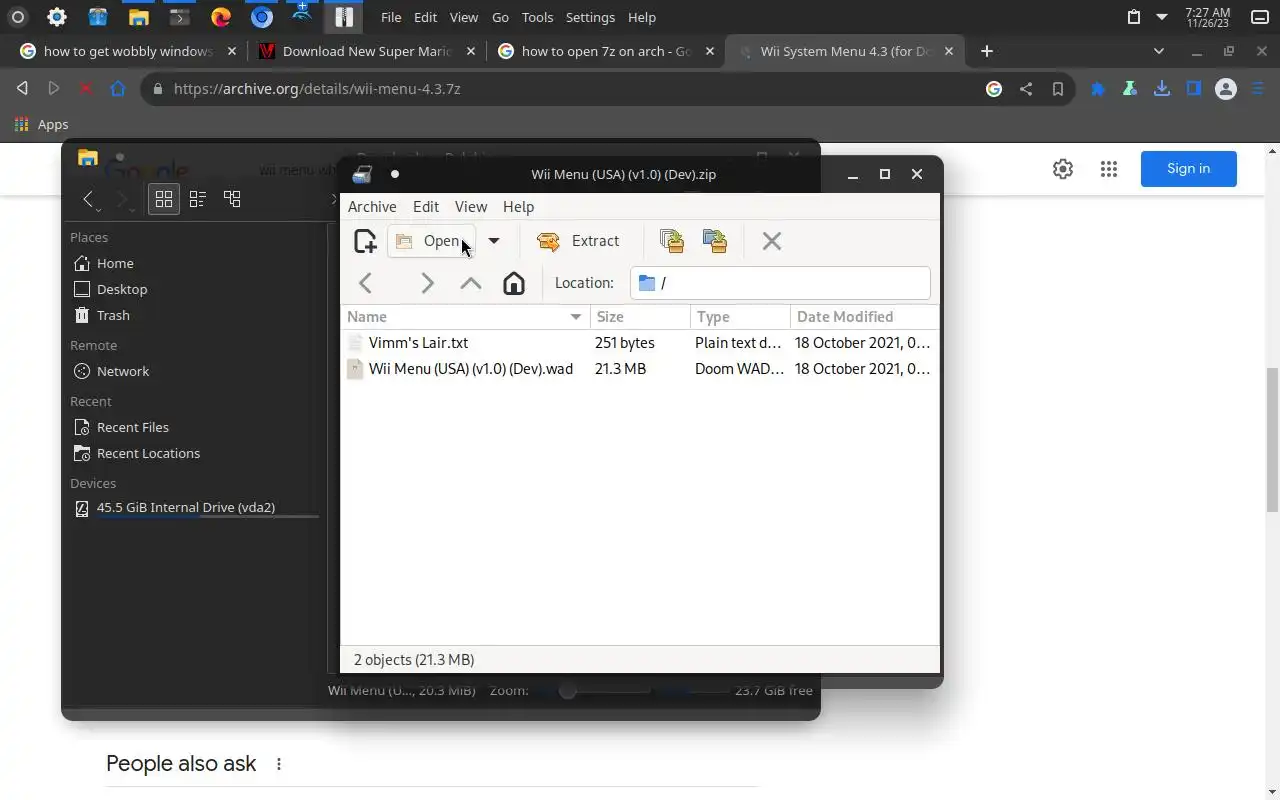Click the red stop loading button
Image resolution: width=1280 pixels, height=800 pixels.
click(86, 89)
